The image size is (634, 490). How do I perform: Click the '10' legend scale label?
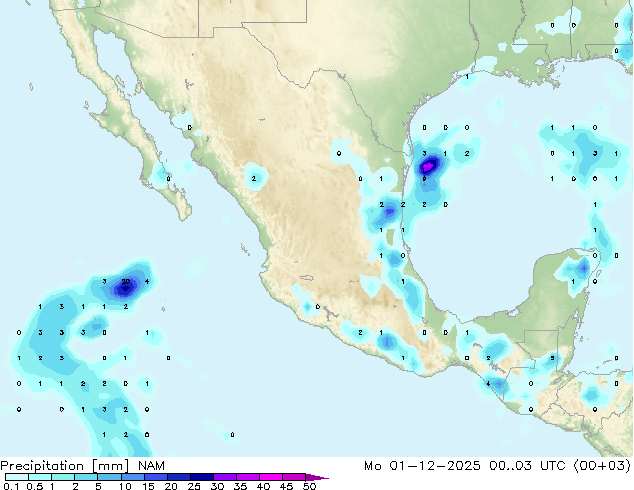pyautogui.click(x=125, y=486)
